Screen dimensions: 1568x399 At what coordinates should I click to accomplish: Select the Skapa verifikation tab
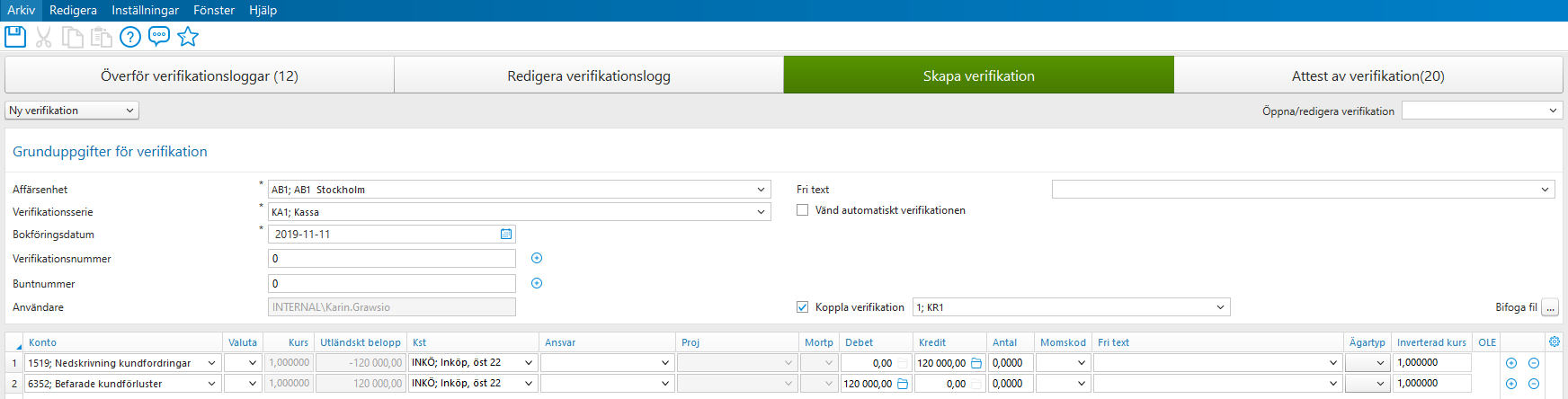(979, 75)
